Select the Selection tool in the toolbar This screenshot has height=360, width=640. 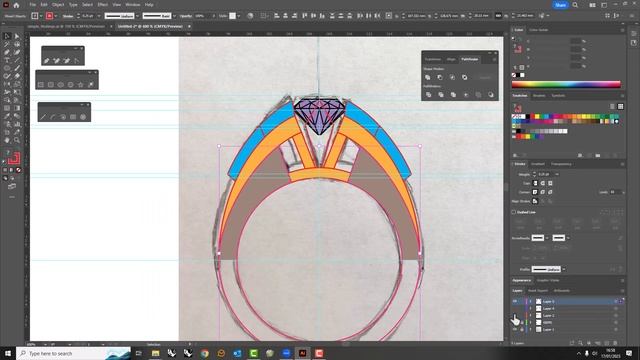(7, 36)
